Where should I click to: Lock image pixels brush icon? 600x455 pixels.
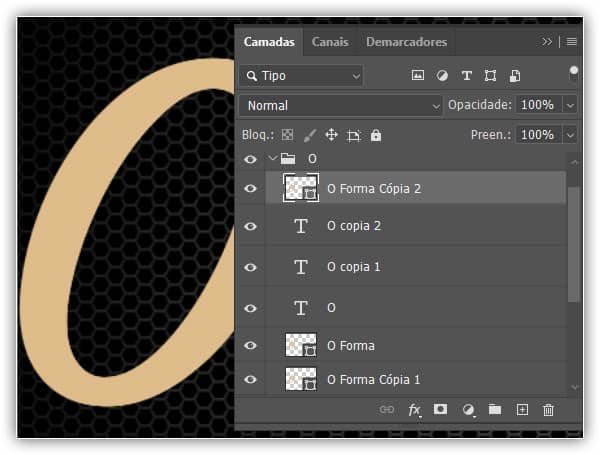coord(310,135)
